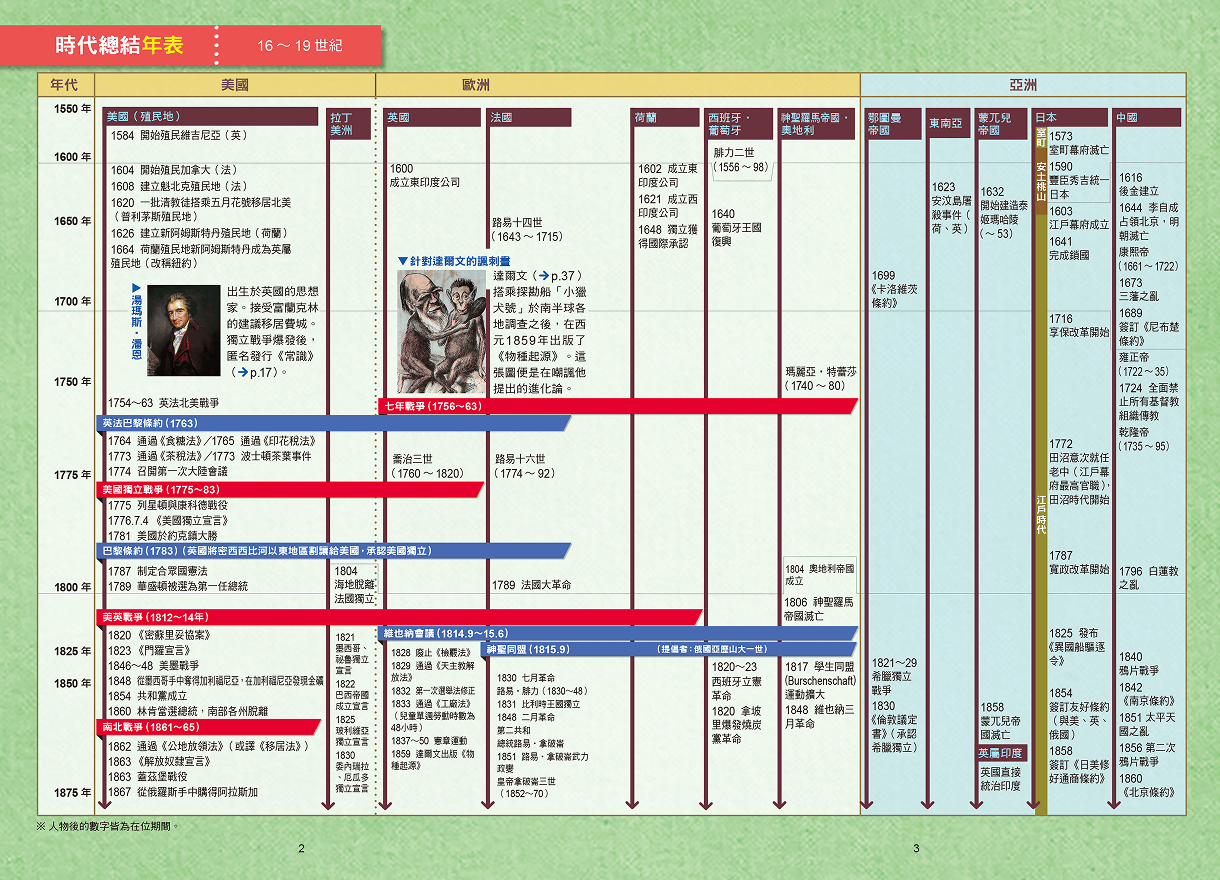
Task: Click the "東南亞" column label
Action: pos(948,124)
